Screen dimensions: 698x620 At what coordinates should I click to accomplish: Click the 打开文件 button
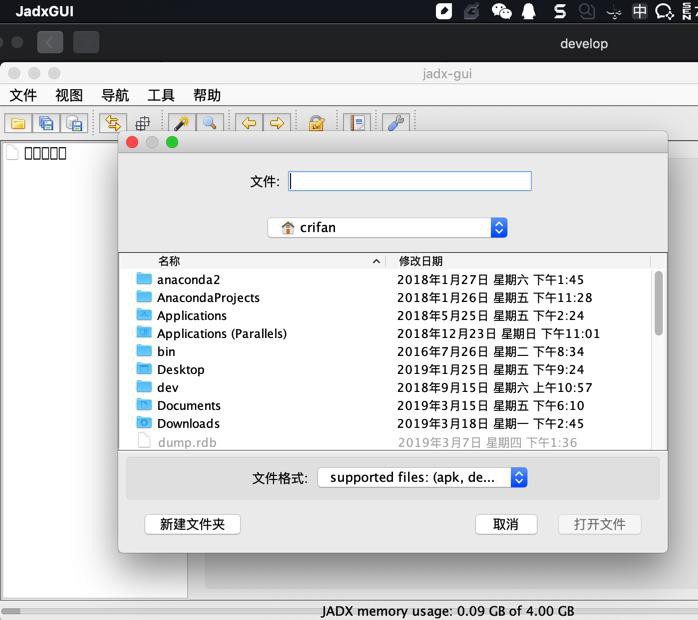tap(599, 524)
